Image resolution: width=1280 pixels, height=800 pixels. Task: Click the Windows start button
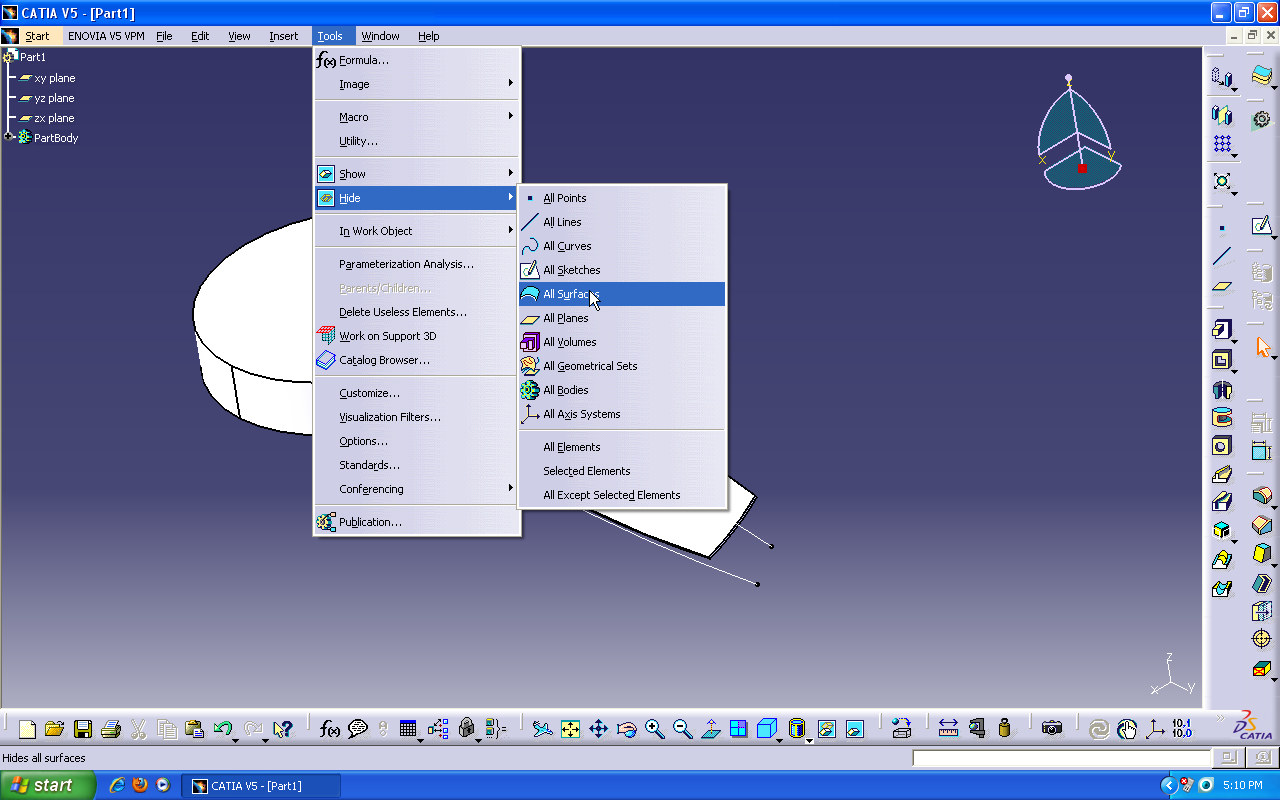[x=48, y=785]
